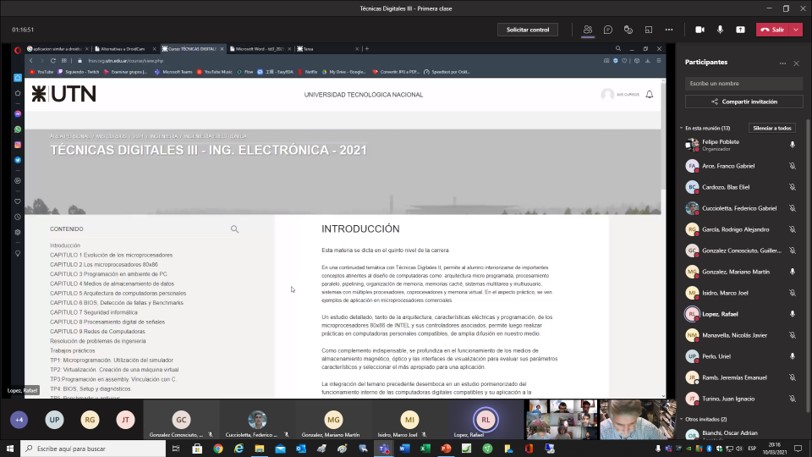Viewport: 812px width, 457px height.
Task: Click the YouTube bookmark in bookmarks bar
Action: coord(41,72)
